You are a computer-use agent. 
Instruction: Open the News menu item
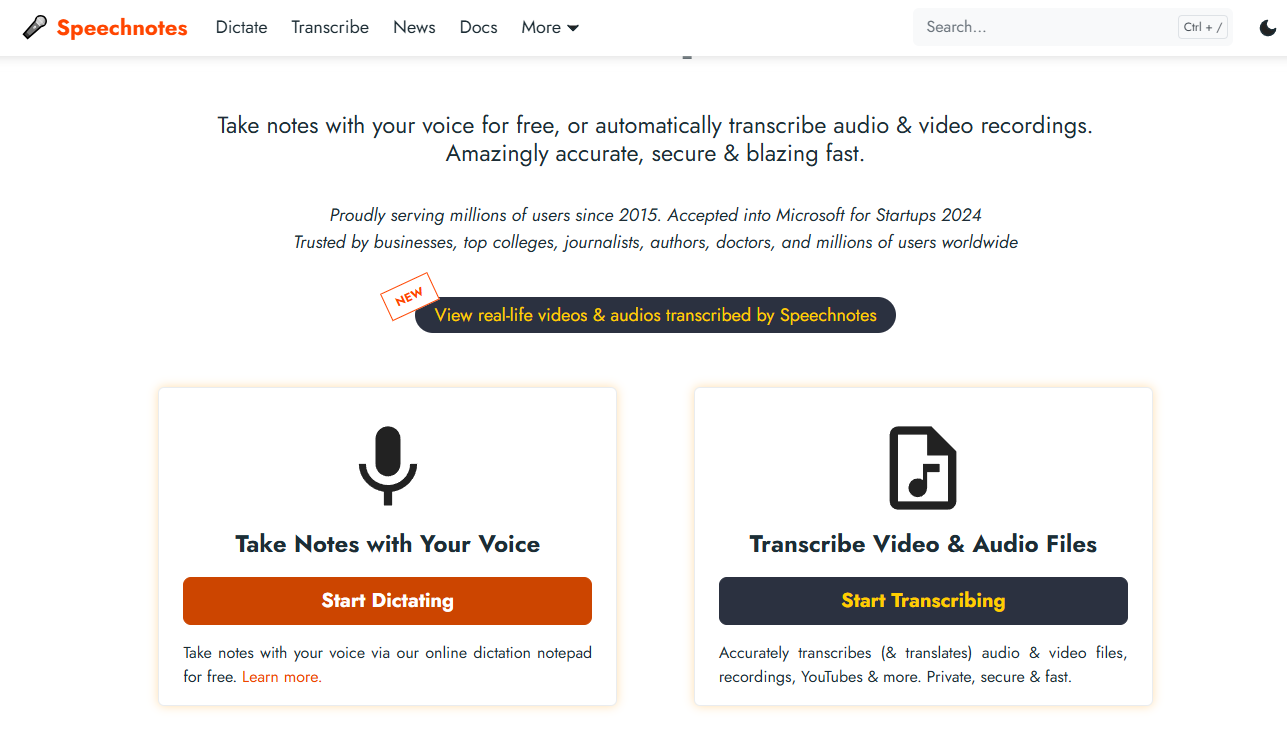point(414,27)
